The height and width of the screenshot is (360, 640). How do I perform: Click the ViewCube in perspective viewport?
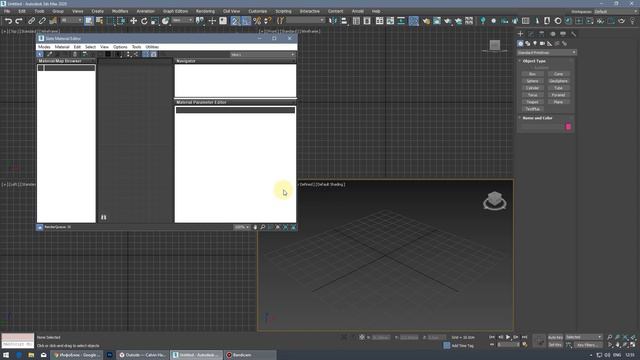tap(495, 200)
